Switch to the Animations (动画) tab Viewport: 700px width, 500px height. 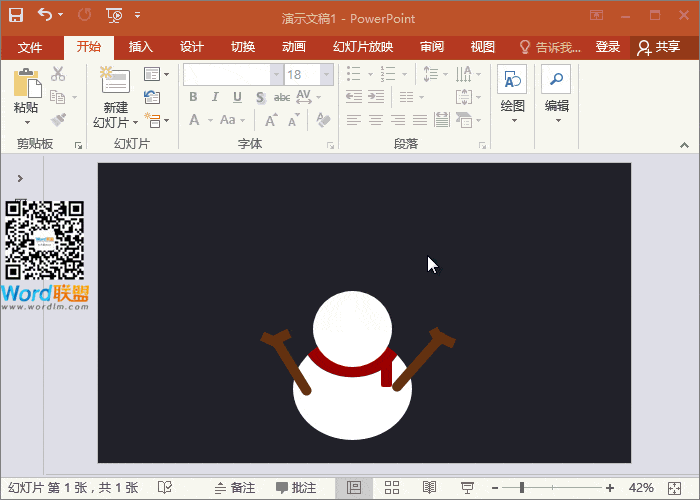(293, 47)
